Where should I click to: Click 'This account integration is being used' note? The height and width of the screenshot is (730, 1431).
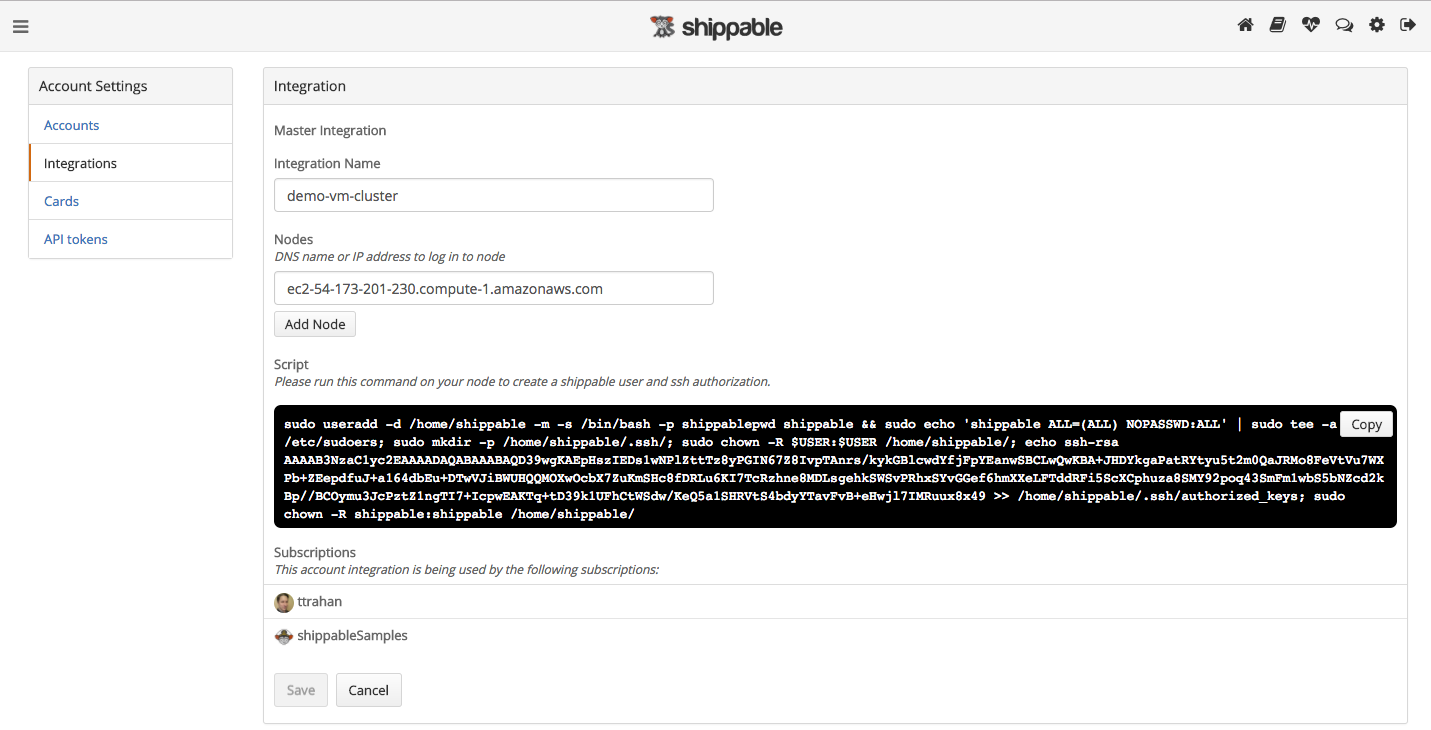pyautogui.click(x=466, y=570)
